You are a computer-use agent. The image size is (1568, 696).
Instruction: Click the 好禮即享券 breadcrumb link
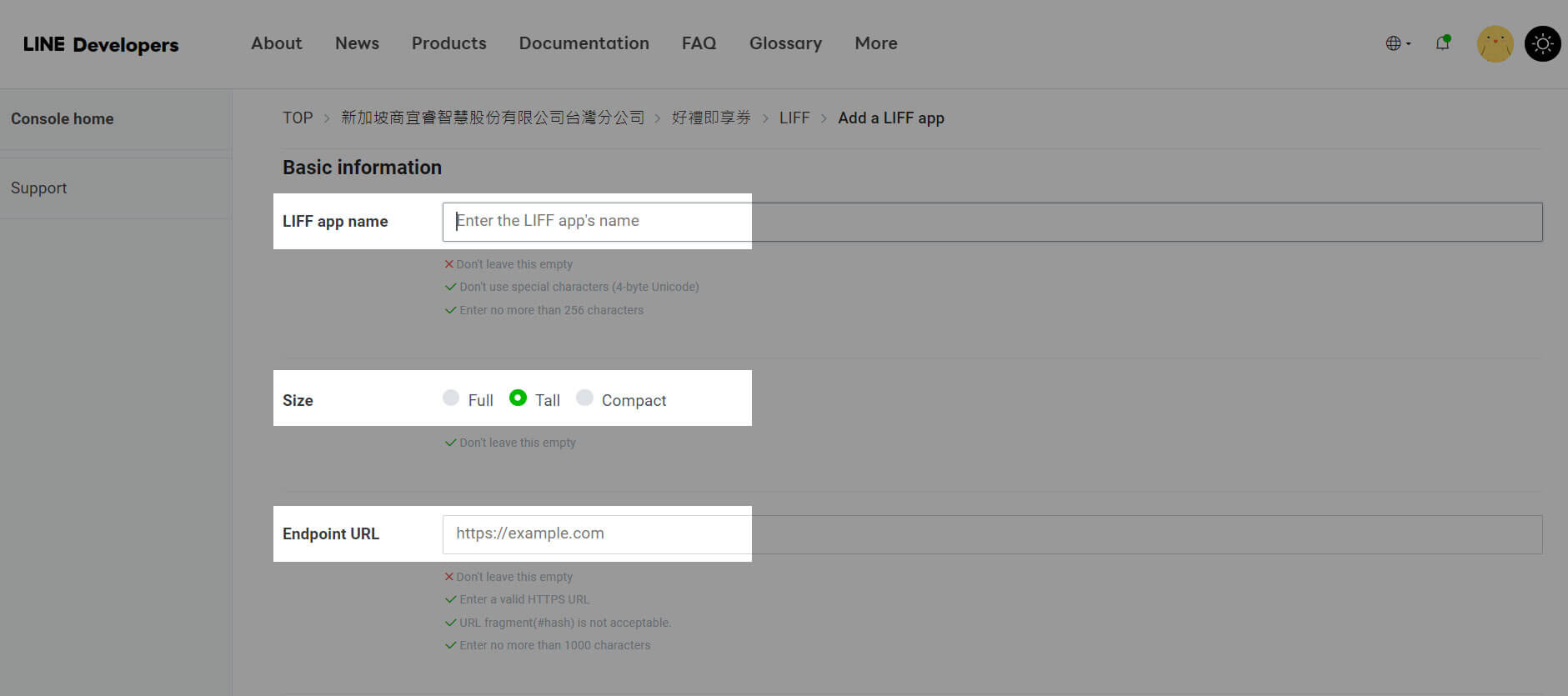point(711,118)
